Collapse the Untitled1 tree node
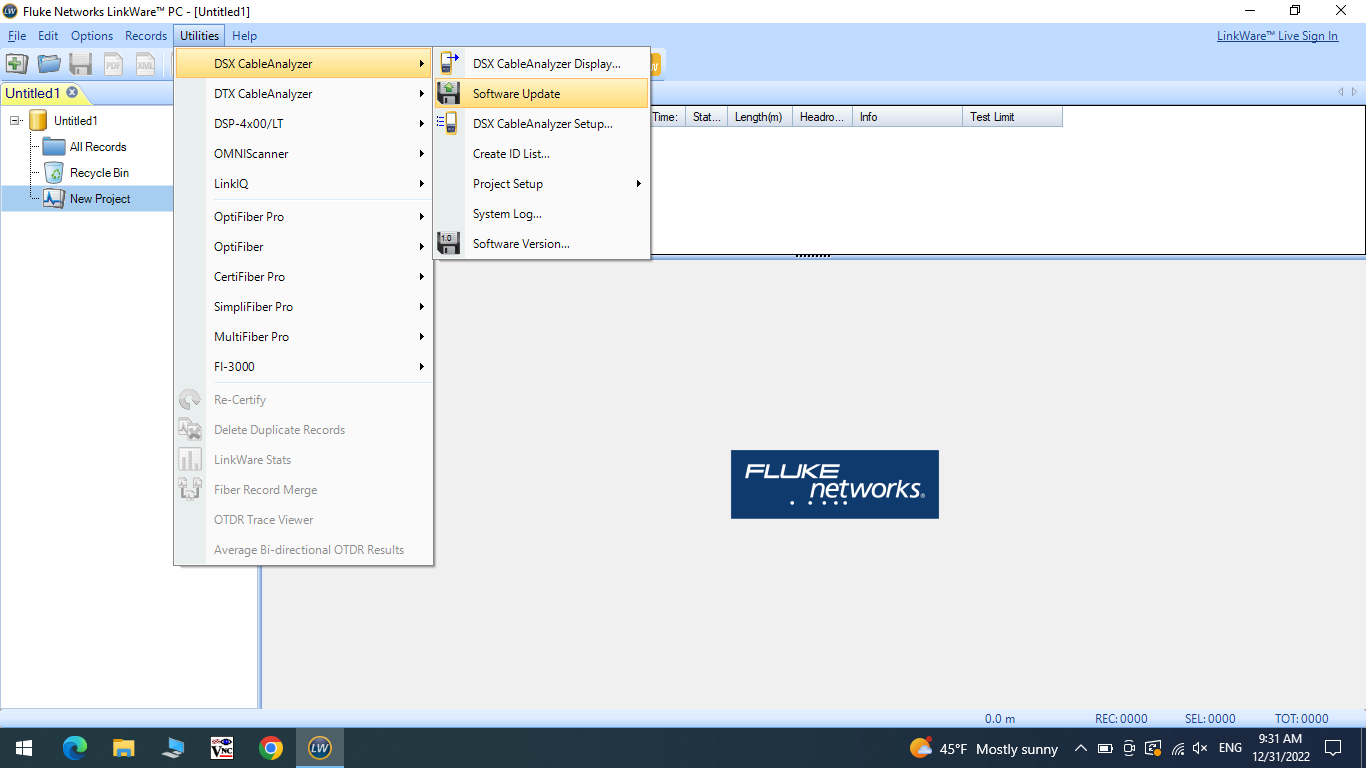 (x=15, y=121)
